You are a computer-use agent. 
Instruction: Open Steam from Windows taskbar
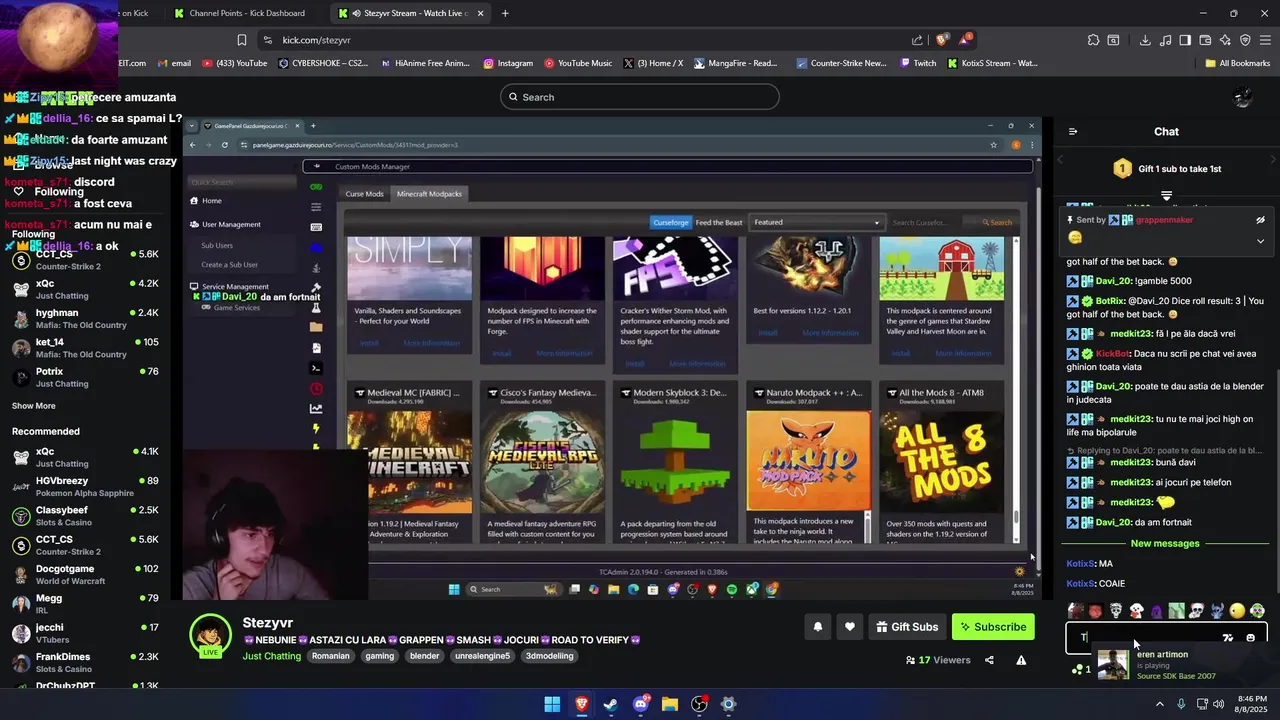pos(611,704)
